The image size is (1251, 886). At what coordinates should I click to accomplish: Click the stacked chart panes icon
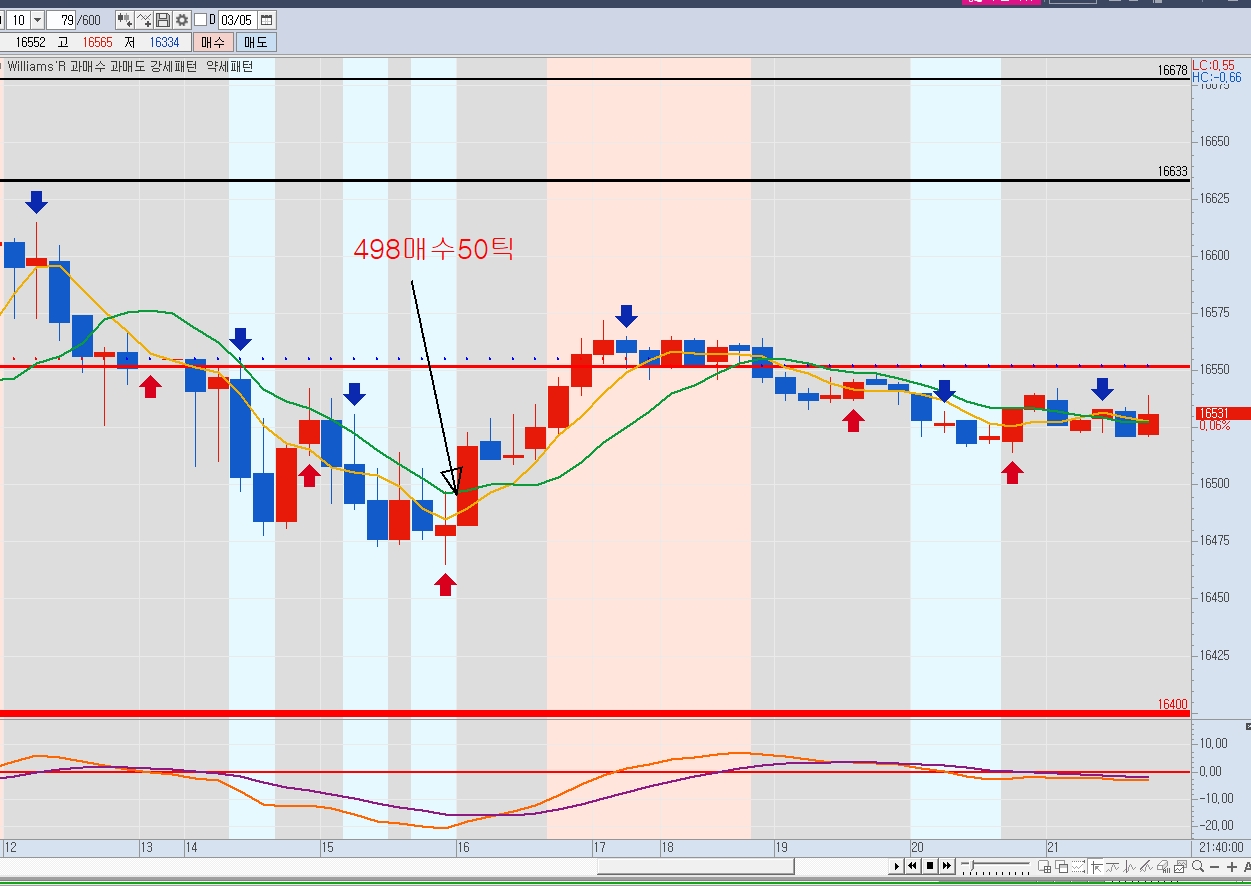tap(1180, 866)
